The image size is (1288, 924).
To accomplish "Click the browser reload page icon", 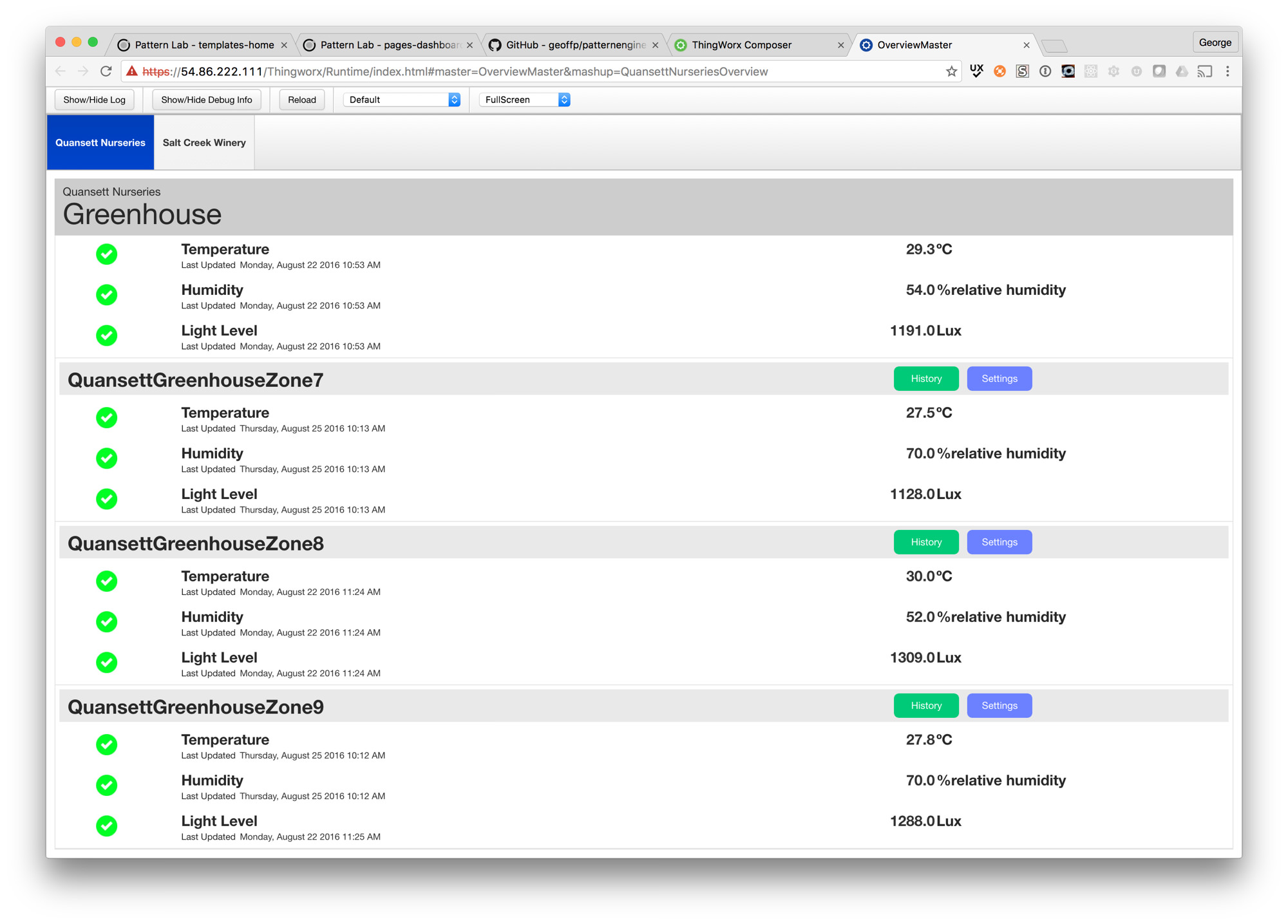I will click(106, 71).
